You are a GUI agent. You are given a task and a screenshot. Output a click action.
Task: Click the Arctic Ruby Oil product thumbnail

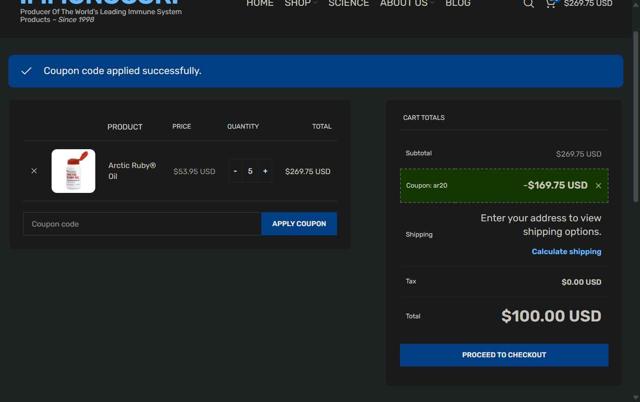tap(73, 171)
